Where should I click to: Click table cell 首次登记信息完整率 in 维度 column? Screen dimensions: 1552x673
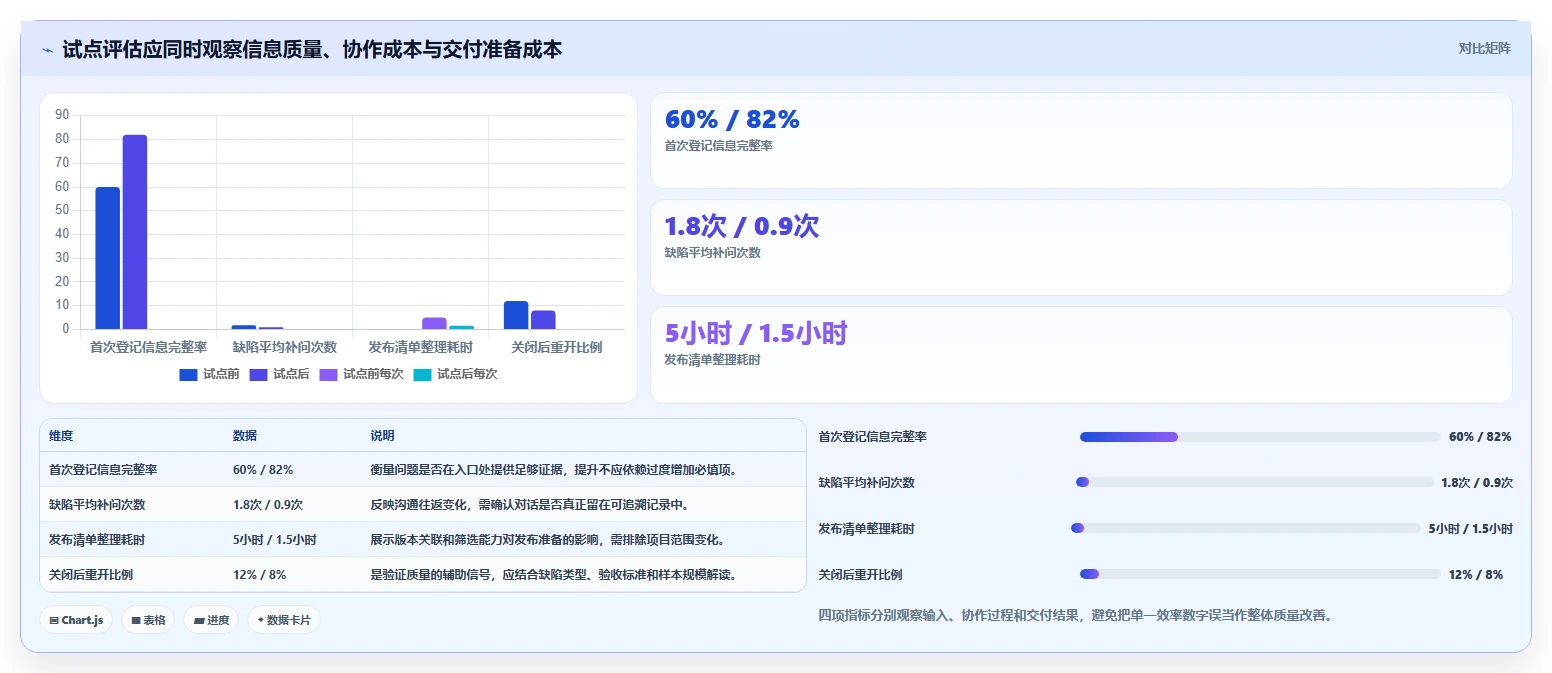pyautogui.click(x=103, y=470)
